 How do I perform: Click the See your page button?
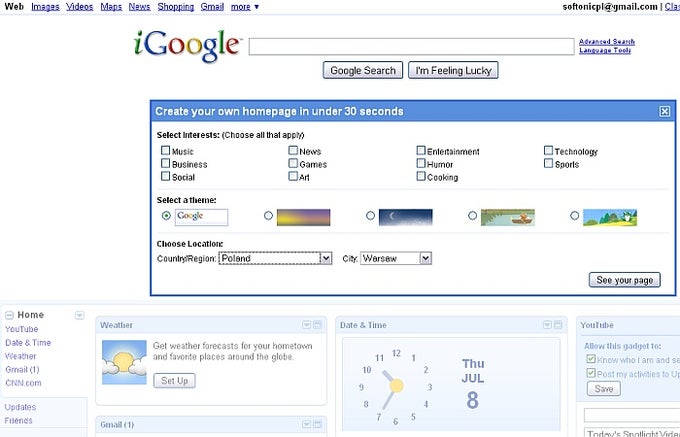[624, 280]
